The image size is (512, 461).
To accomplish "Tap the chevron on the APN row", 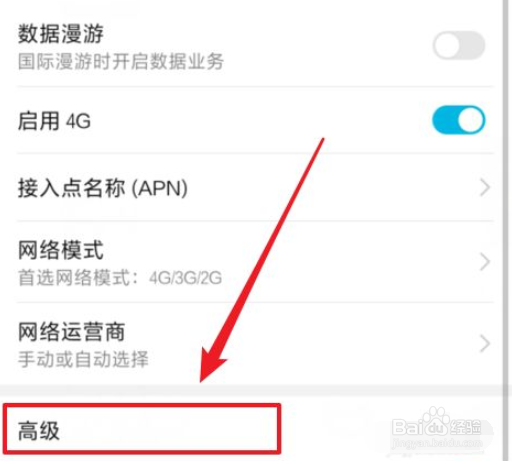I will 485,187.
